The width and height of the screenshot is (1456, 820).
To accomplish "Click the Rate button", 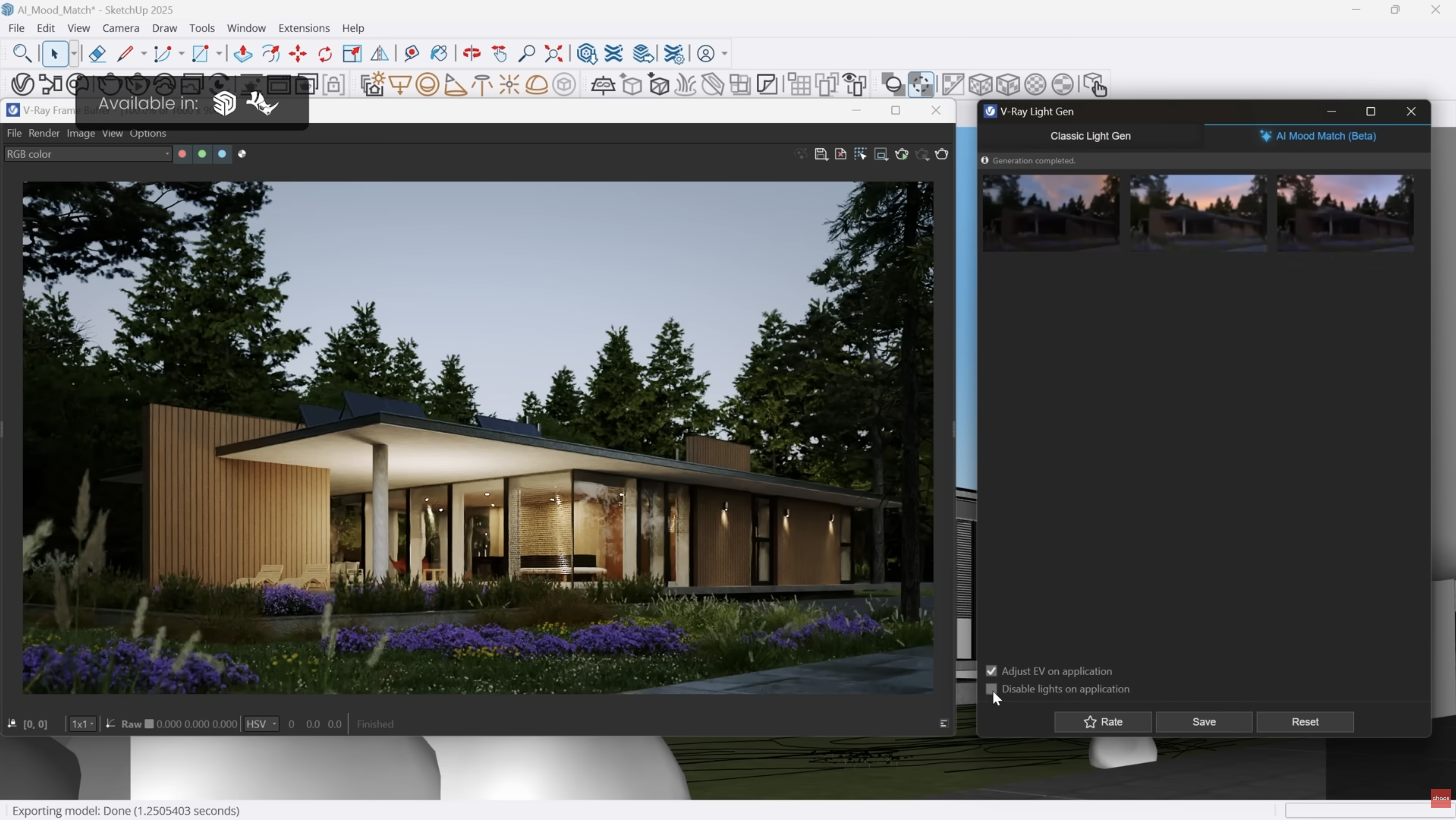I will coord(1103,722).
